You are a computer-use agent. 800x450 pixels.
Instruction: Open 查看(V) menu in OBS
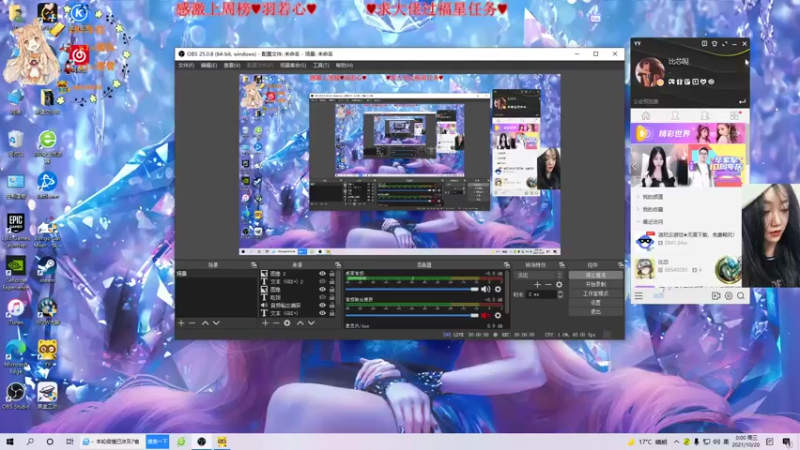tap(231, 65)
